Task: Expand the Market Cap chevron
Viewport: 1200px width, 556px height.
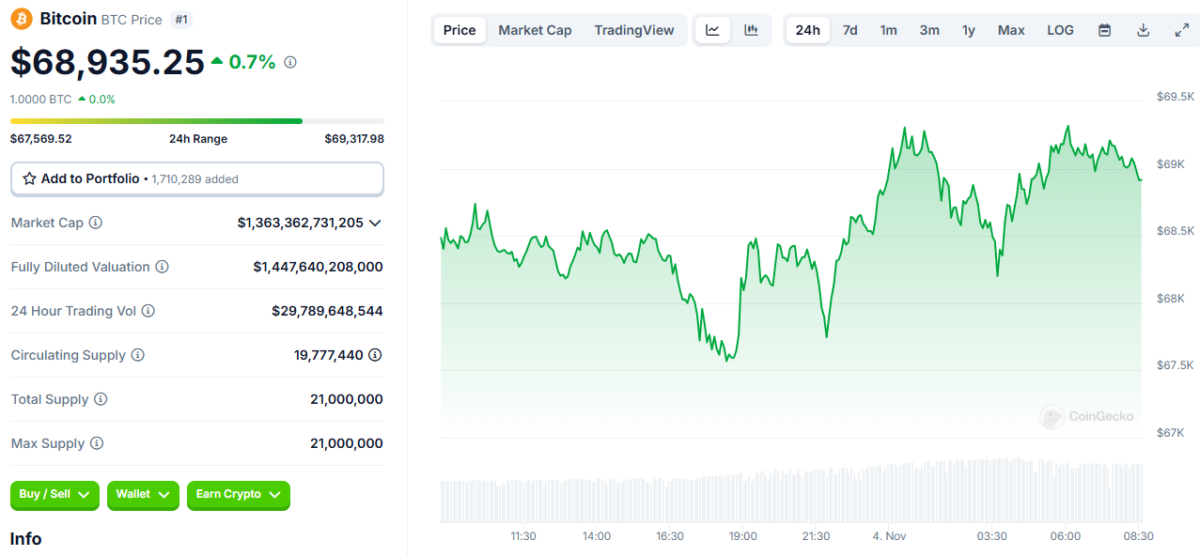Action: point(375,223)
